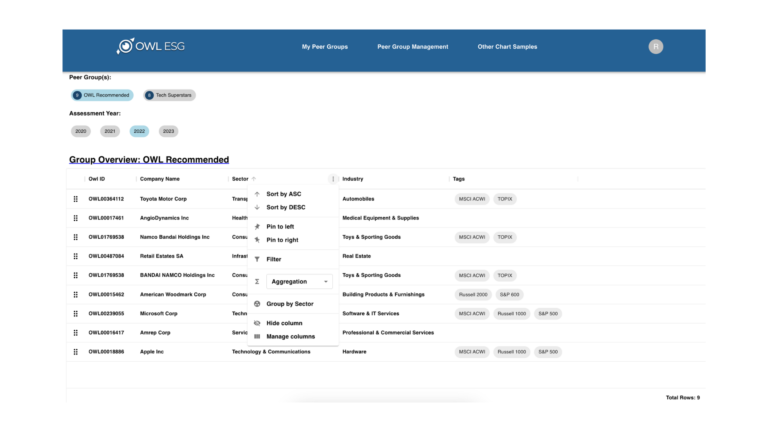Click Medical Equipment & Supplies industry cell

tap(381, 218)
